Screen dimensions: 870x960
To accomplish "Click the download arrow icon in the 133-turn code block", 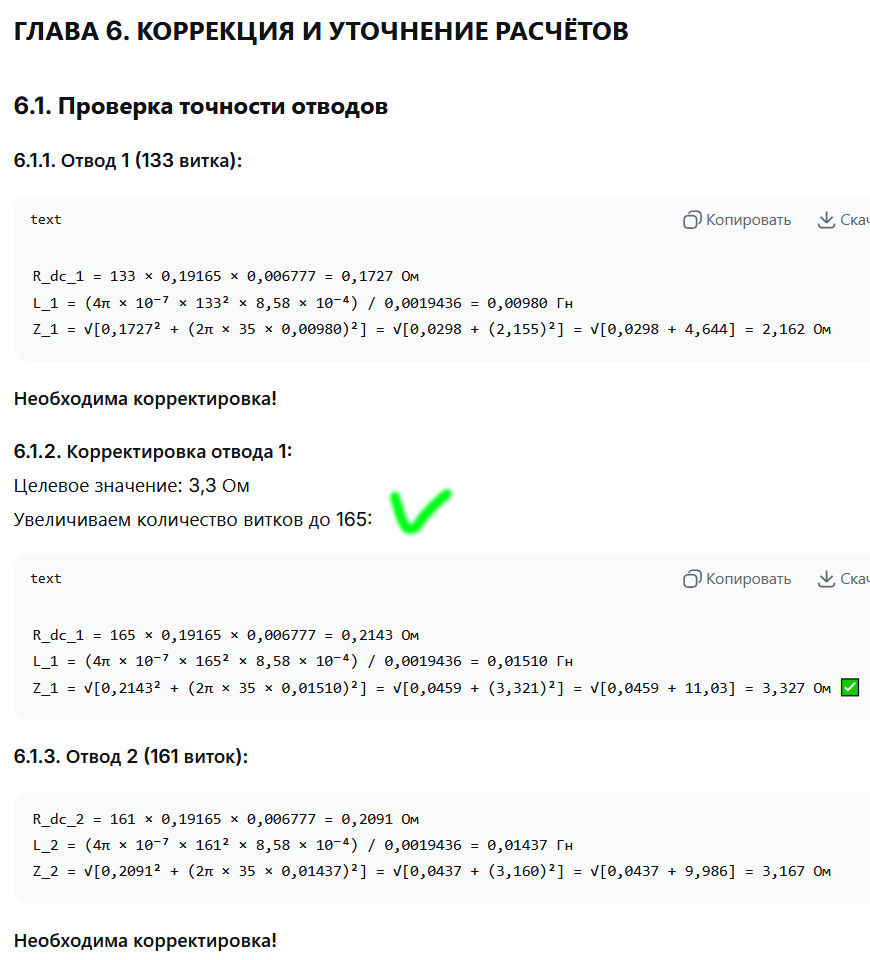I will click(x=826, y=220).
